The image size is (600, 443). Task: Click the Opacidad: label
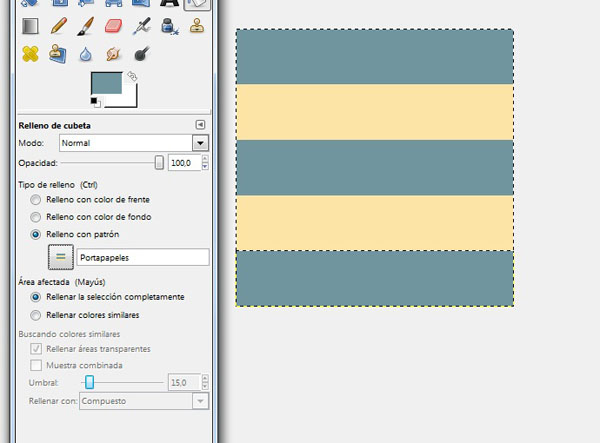(38, 163)
